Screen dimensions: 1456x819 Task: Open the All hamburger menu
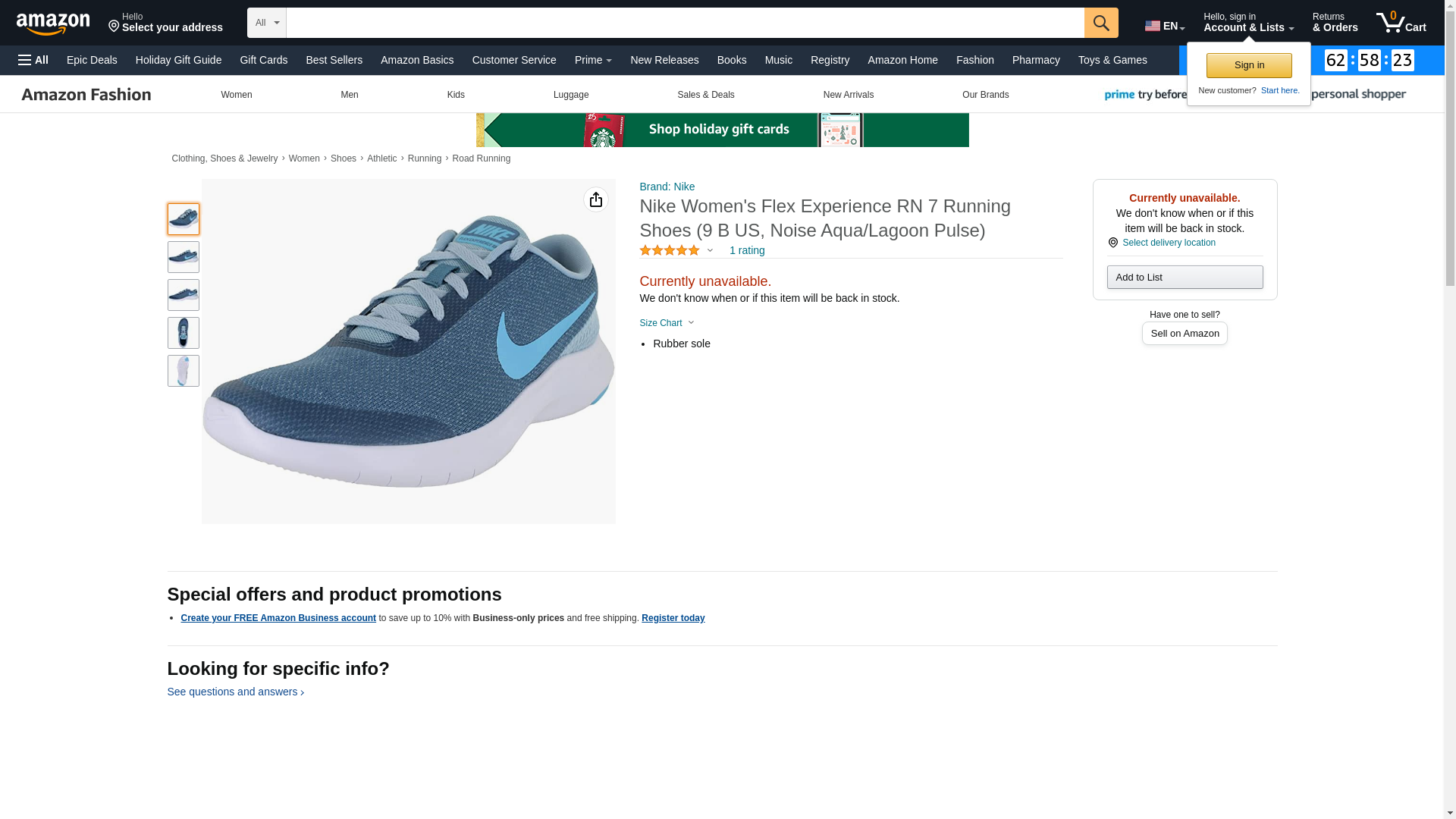coord(33,60)
